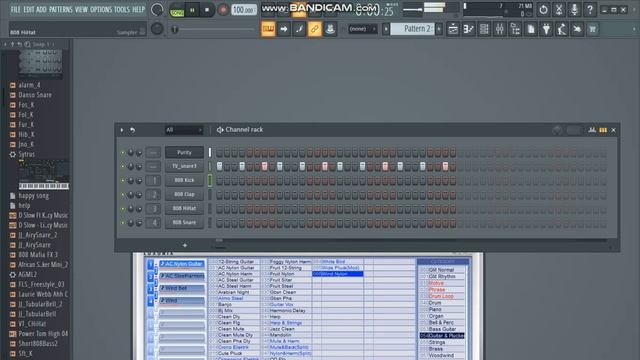Mute the 808 Kick channel via green LED
This screenshot has width=640, height=360.
point(122,180)
